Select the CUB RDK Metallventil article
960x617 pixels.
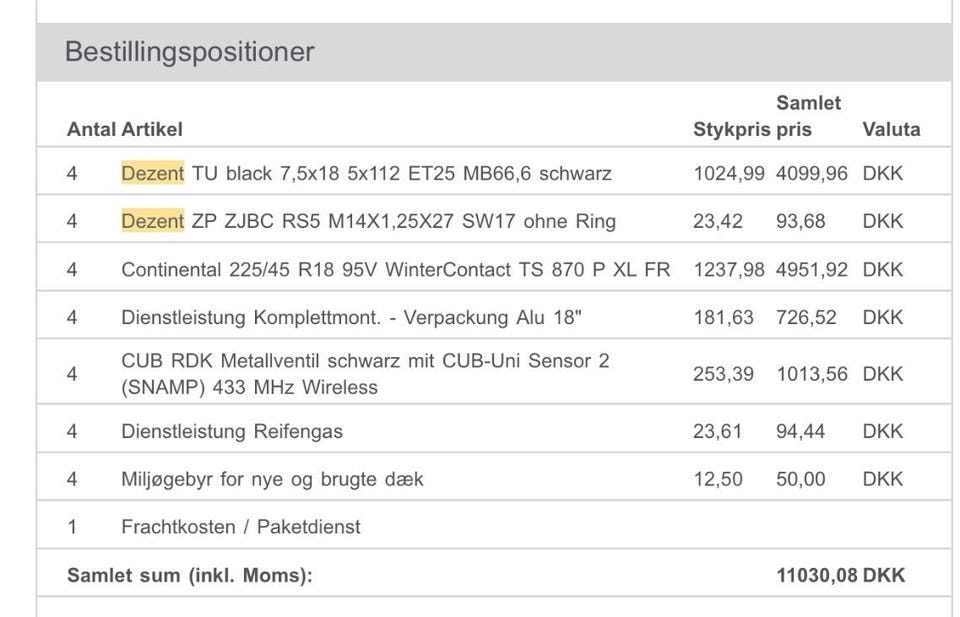coord(365,373)
